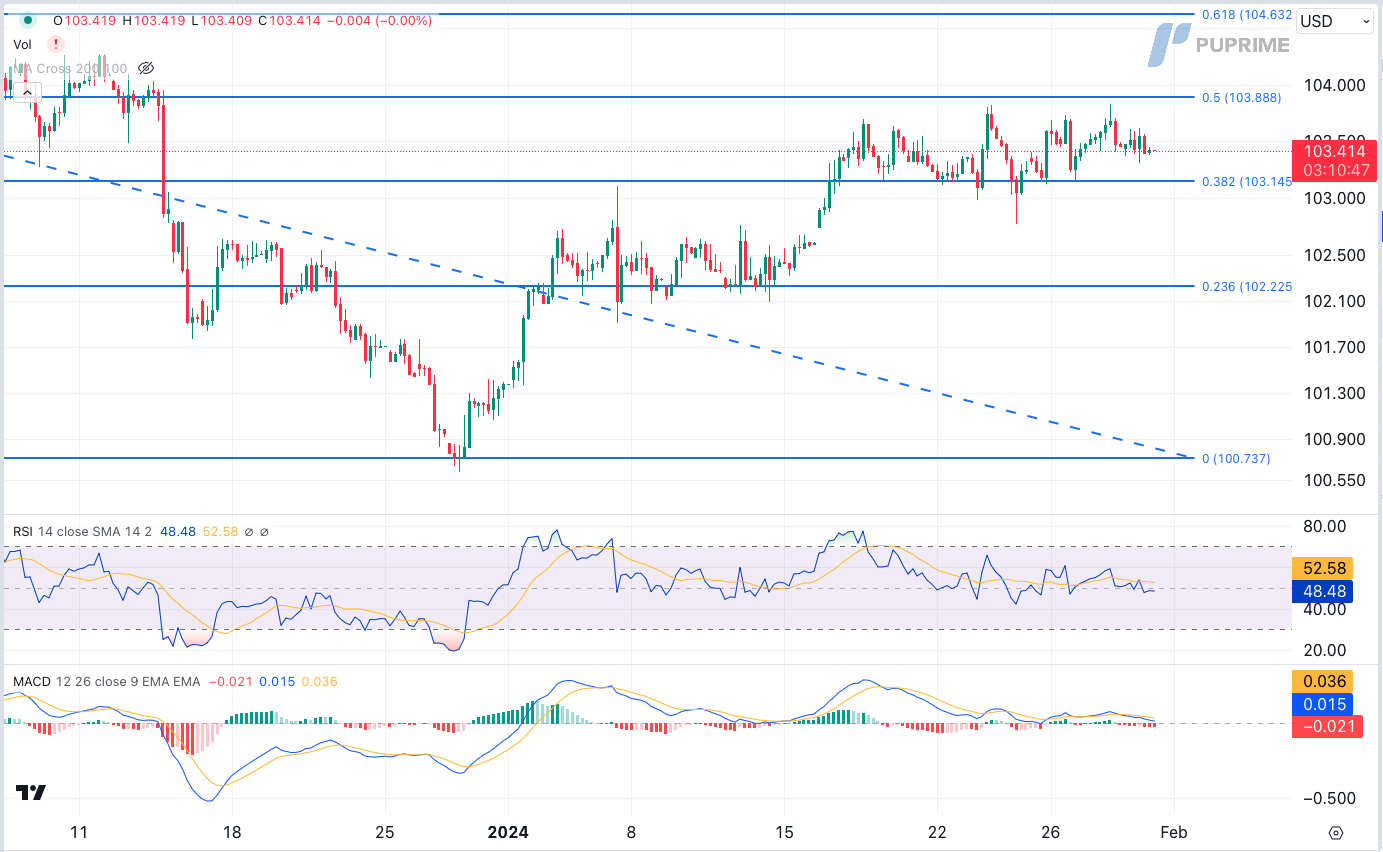
Task: Click the 22 date axis label
Action: (x=937, y=833)
